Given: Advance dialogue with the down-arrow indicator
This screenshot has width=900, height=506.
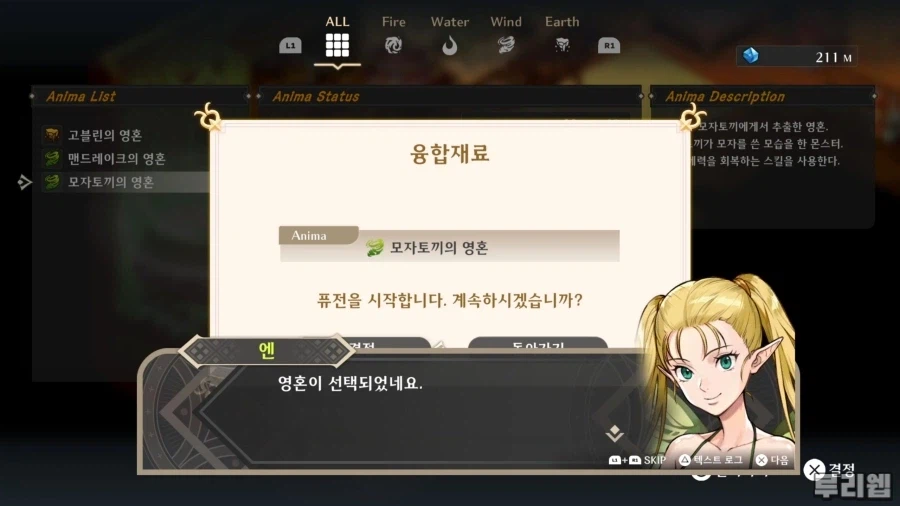Looking at the screenshot, I should [x=615, y=433].
